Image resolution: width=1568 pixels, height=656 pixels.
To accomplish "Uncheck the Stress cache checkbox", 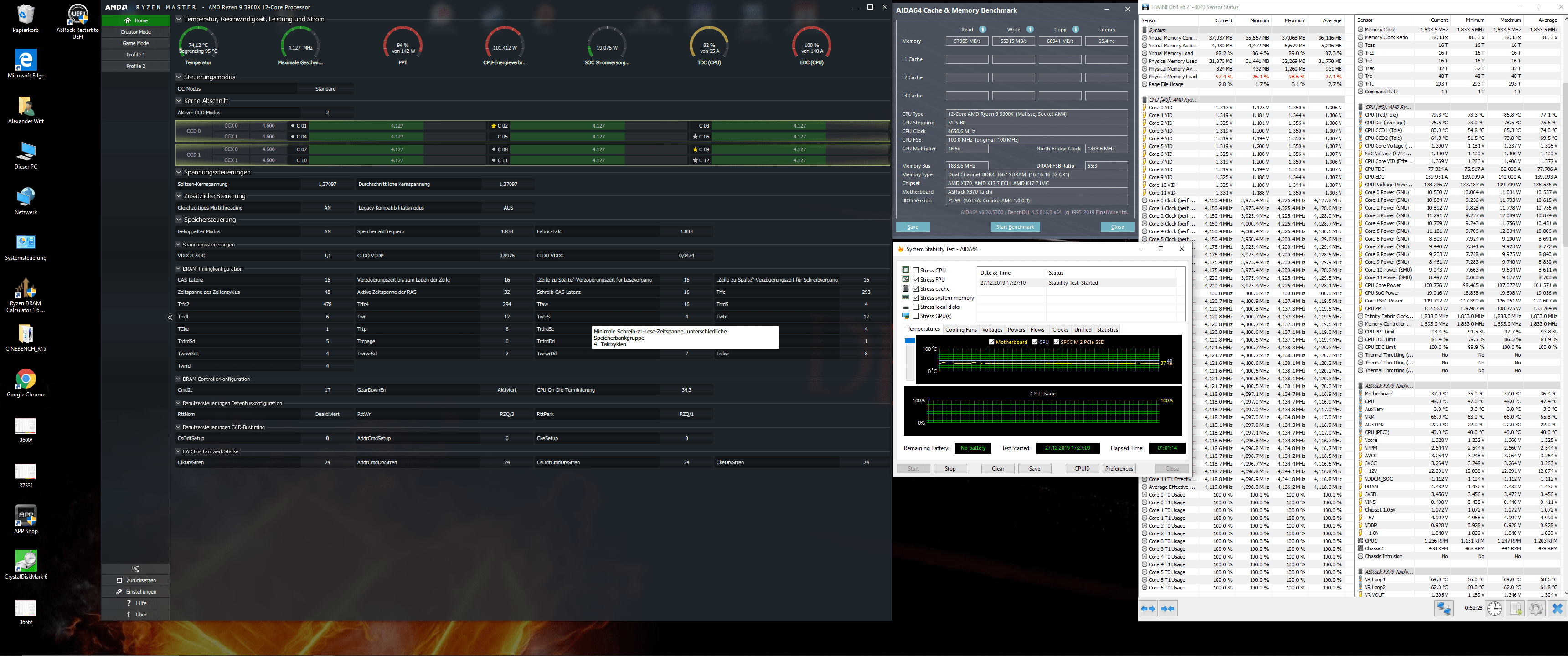I will click(916, 288).
